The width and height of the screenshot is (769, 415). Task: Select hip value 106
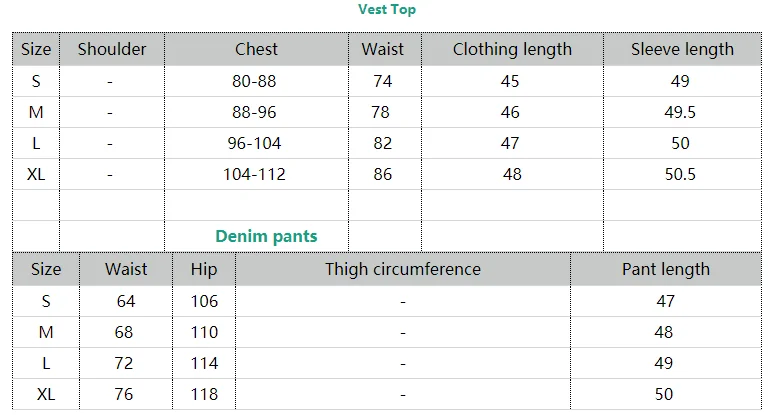(x=204, y=301)
